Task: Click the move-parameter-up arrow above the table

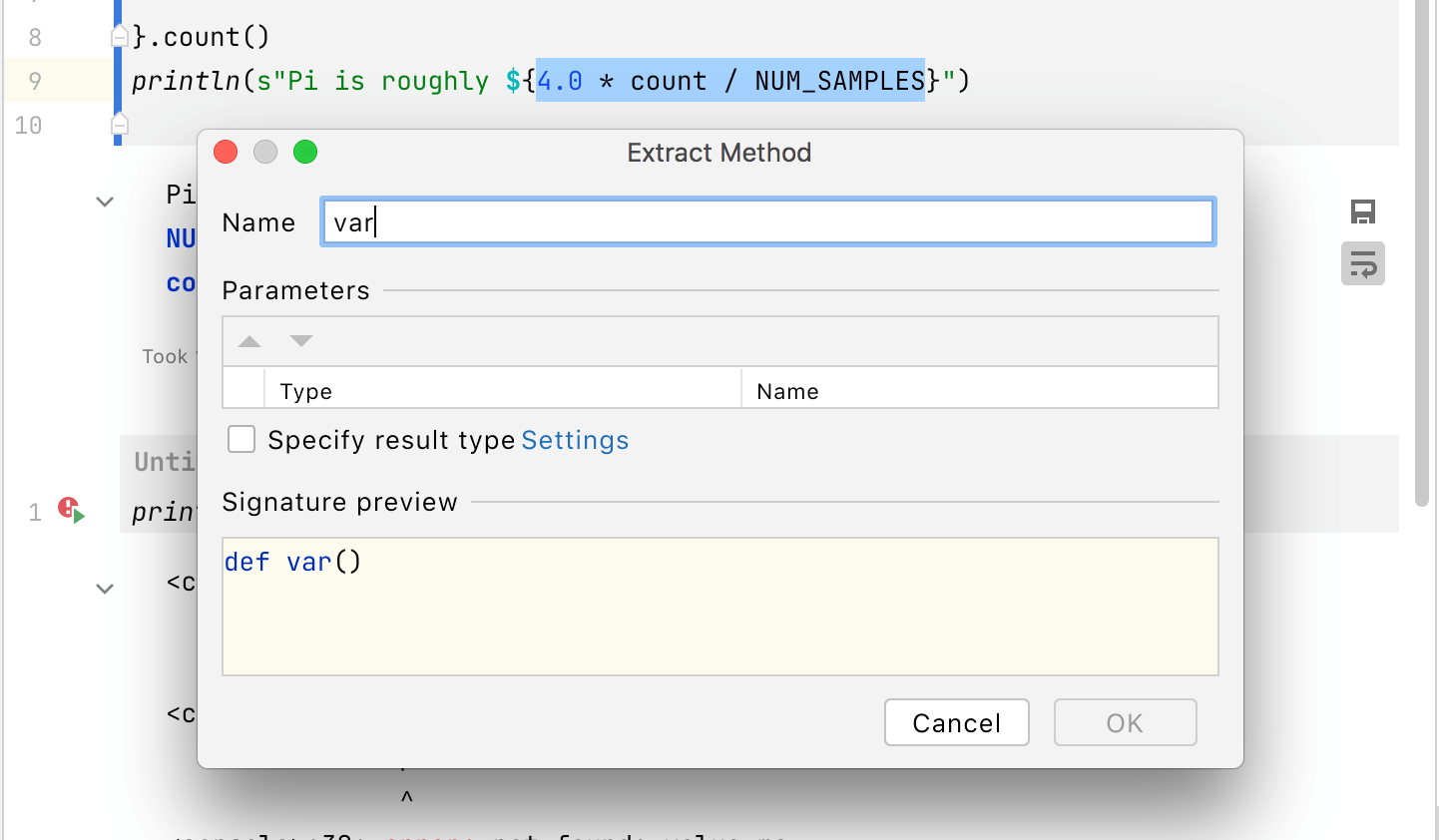Action: [248, 340]
